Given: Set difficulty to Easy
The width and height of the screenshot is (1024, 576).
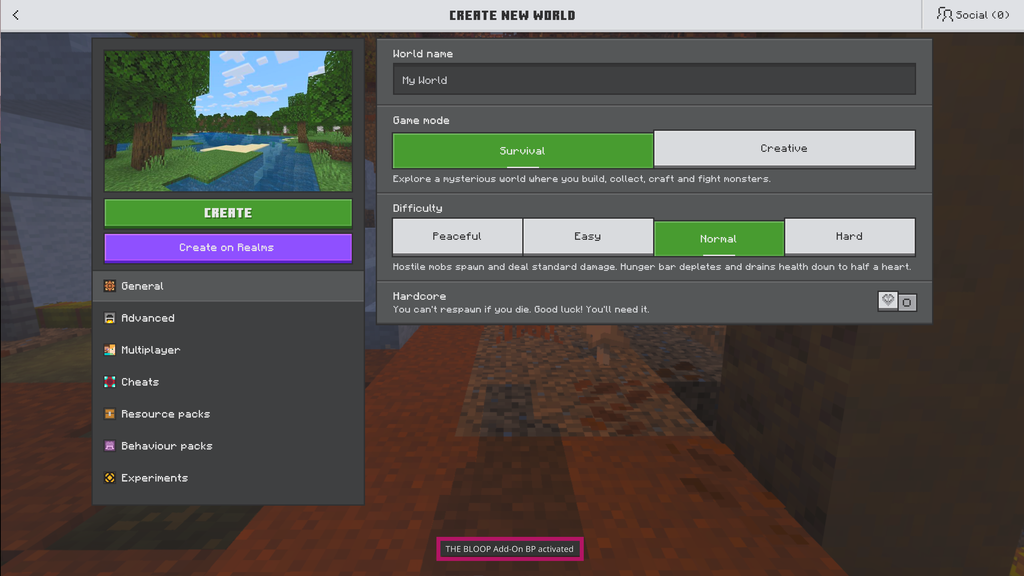Looking at the screenshot, I should tap(588, 236).
